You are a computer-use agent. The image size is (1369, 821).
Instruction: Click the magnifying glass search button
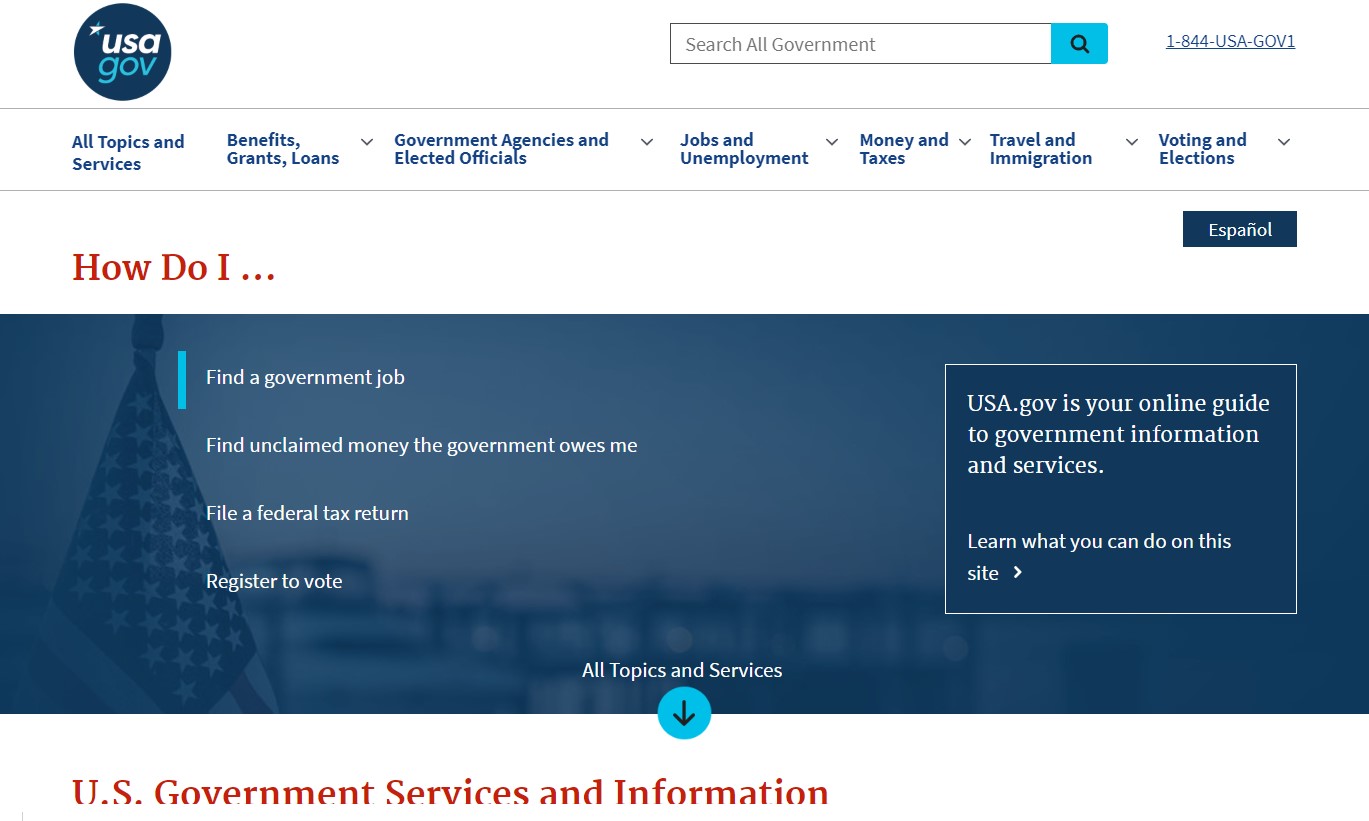pos(1079,44)
